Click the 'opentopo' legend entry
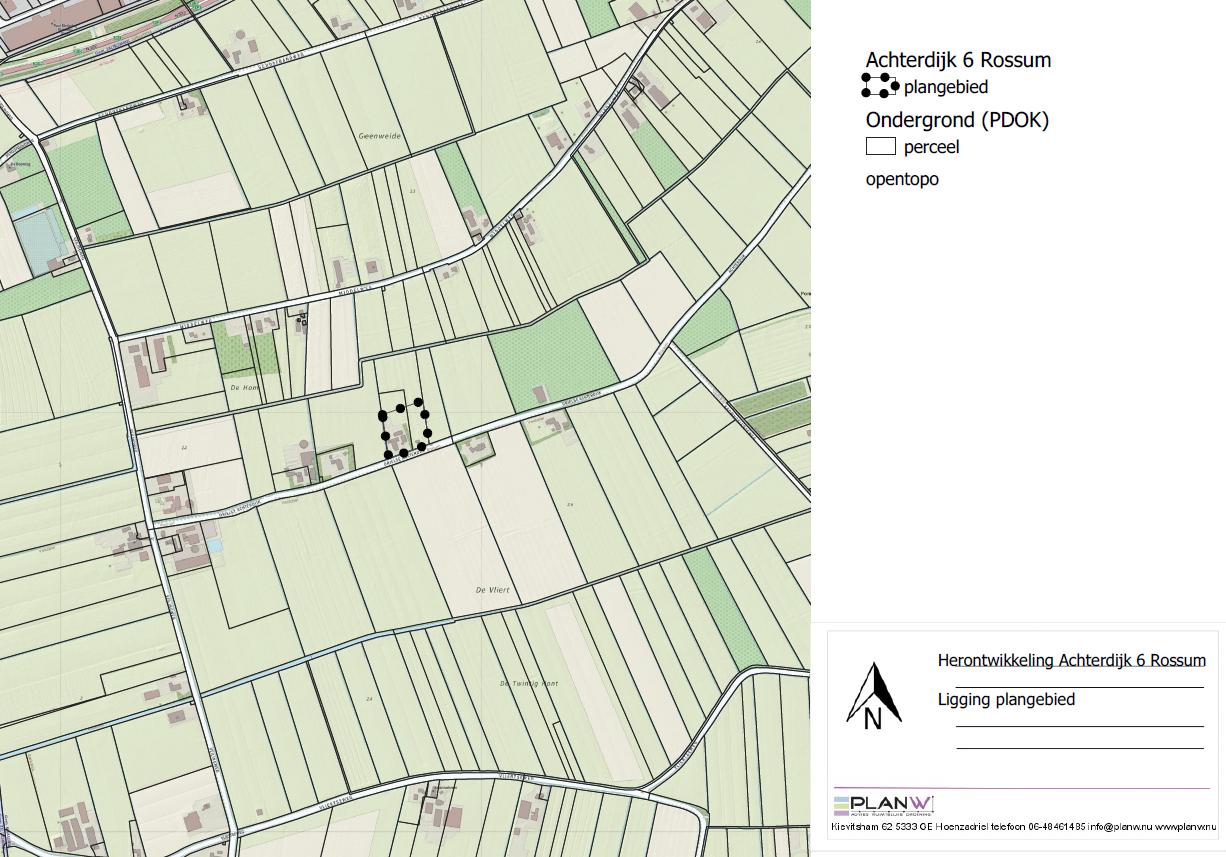Screen dimensions: 1226x857 902,180
